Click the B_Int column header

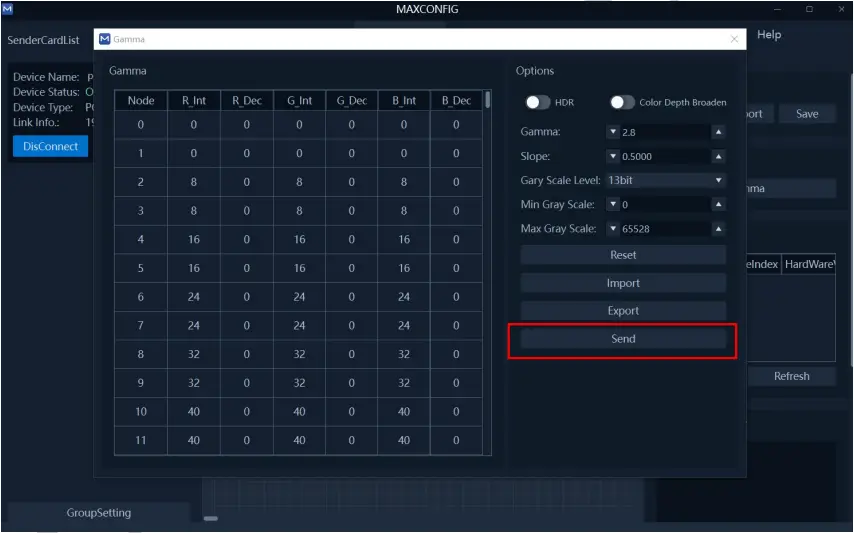404,101
